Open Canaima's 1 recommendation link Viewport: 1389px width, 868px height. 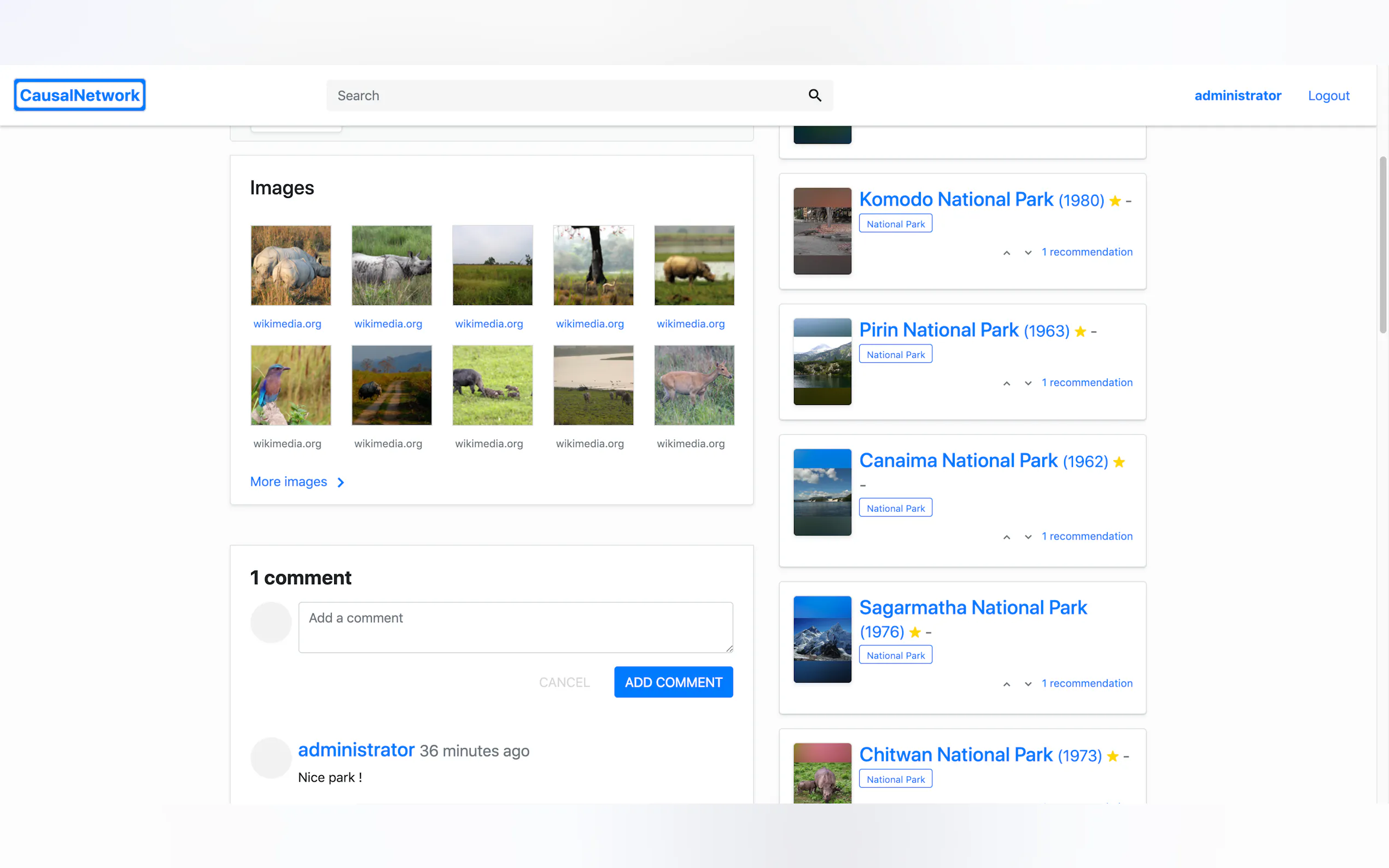[x=1087, y=536]
